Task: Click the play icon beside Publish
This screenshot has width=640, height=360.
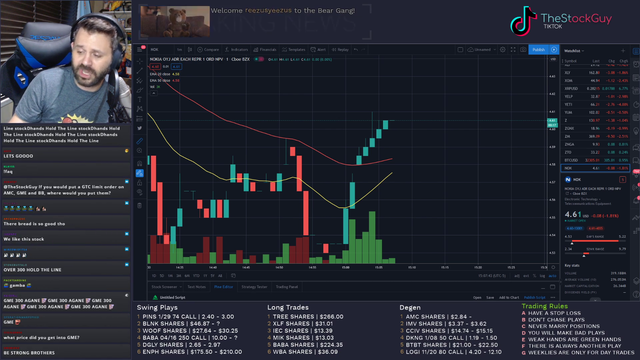Action: coord(554,49)
